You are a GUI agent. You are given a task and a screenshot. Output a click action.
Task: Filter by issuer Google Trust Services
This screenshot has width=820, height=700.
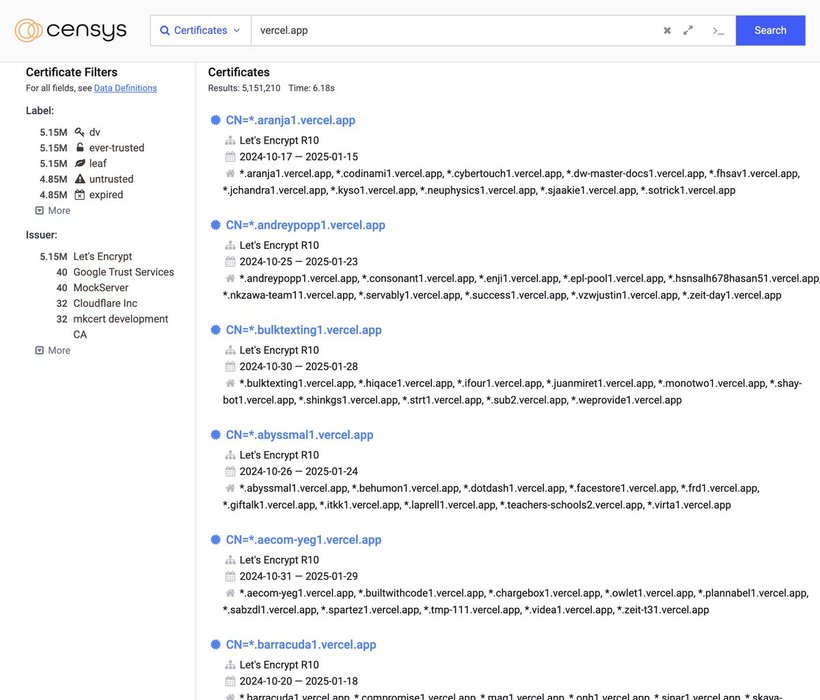click(123, 272)
